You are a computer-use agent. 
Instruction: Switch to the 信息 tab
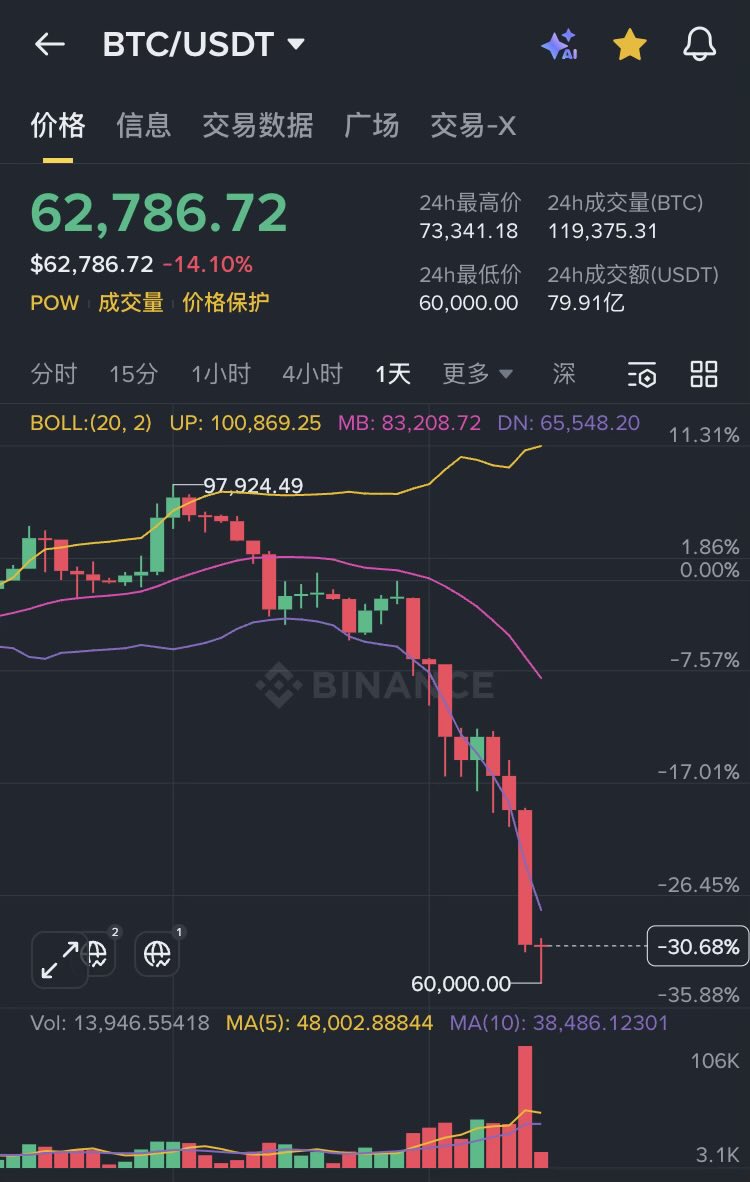pos(144,125)
